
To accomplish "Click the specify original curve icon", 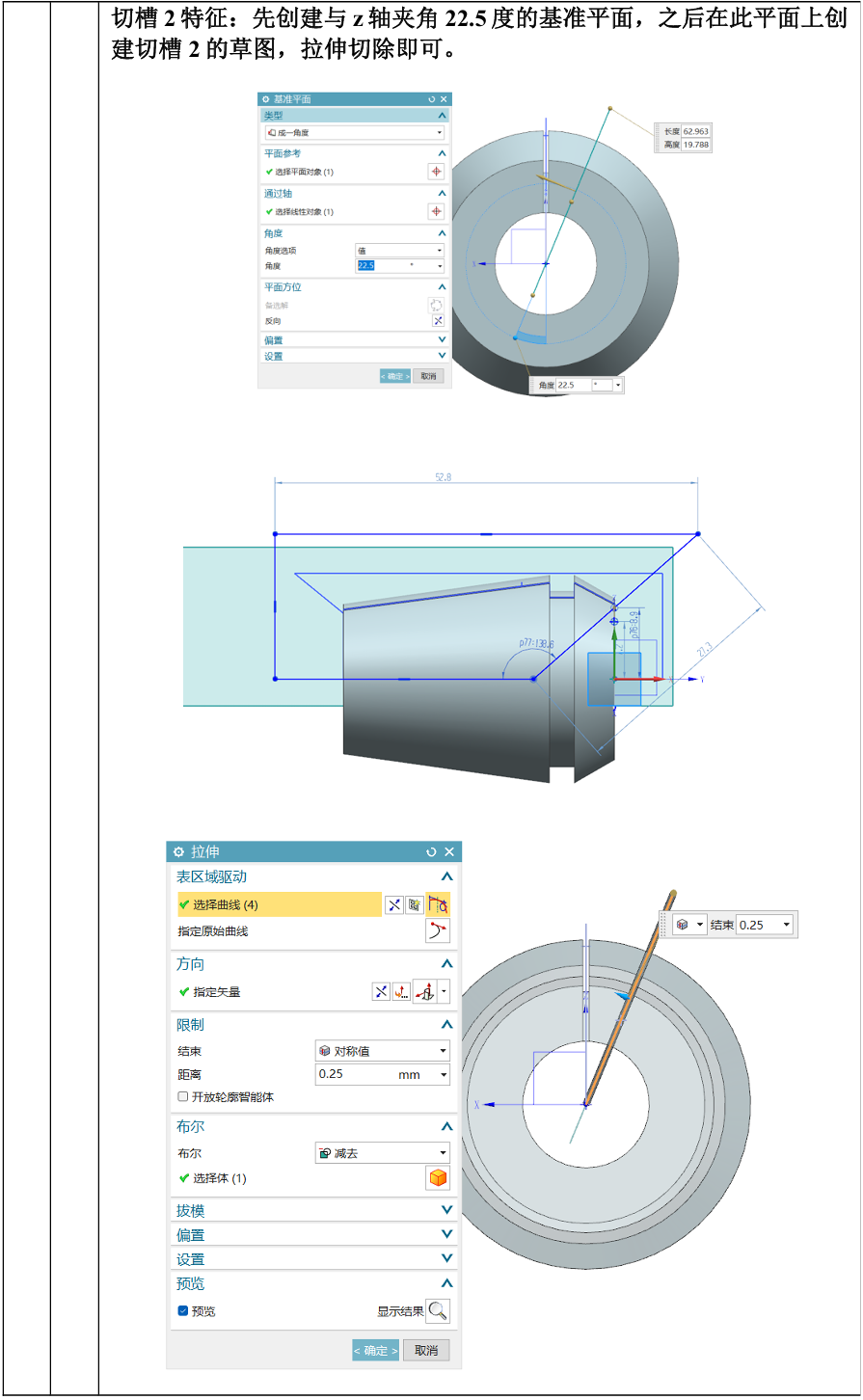I will point(438,931).
